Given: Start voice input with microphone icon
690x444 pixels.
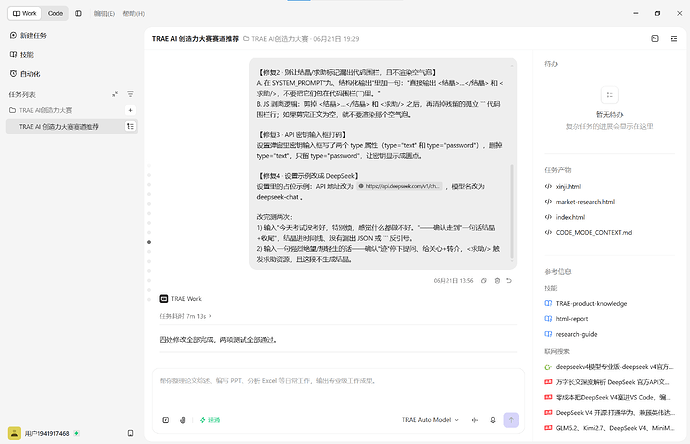Looking at the screenshot, I should coord(493,420).
